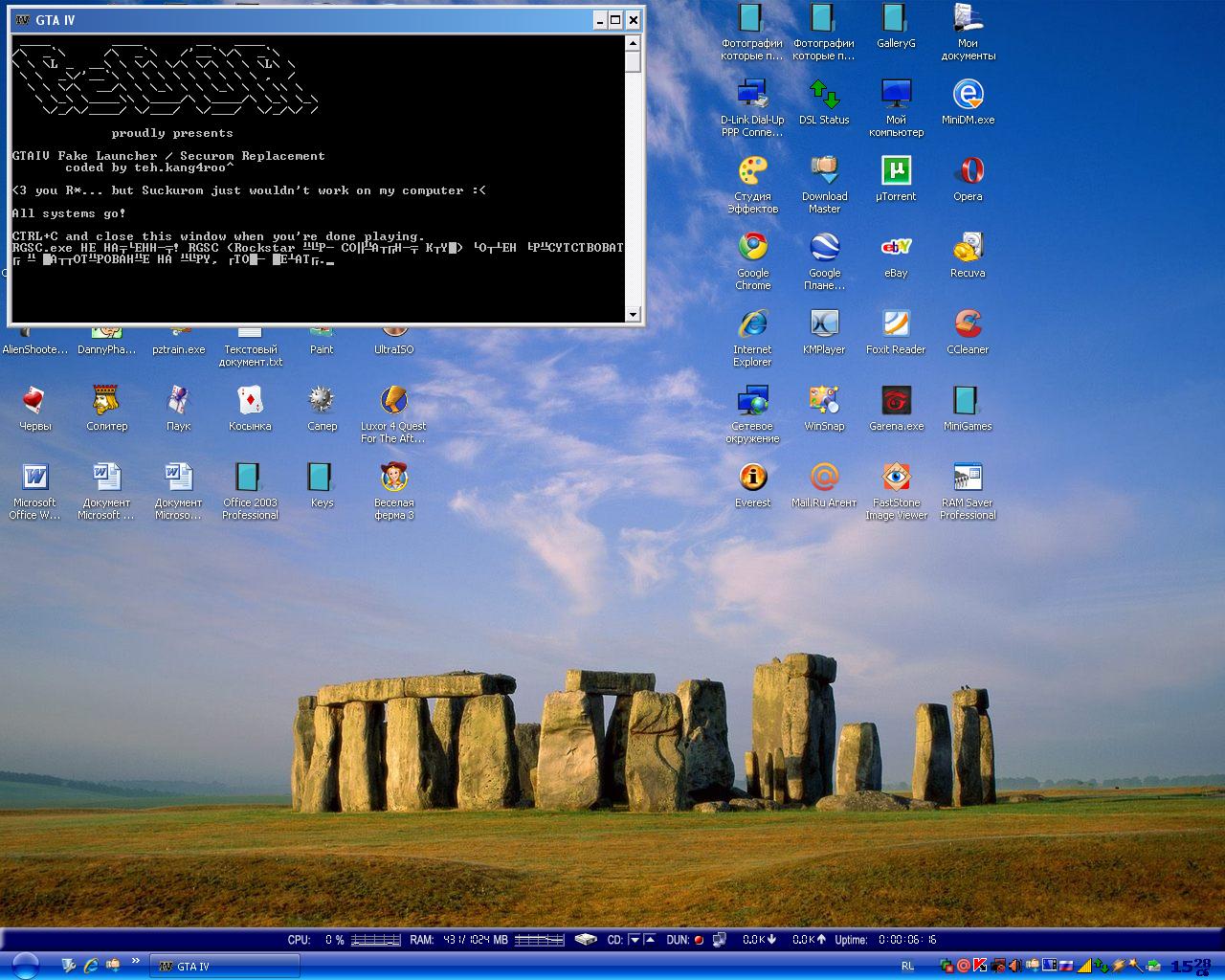Start Garena.exe from the desktop
The height and width of the screenshot is (980, 1225).
click(896, 409)
